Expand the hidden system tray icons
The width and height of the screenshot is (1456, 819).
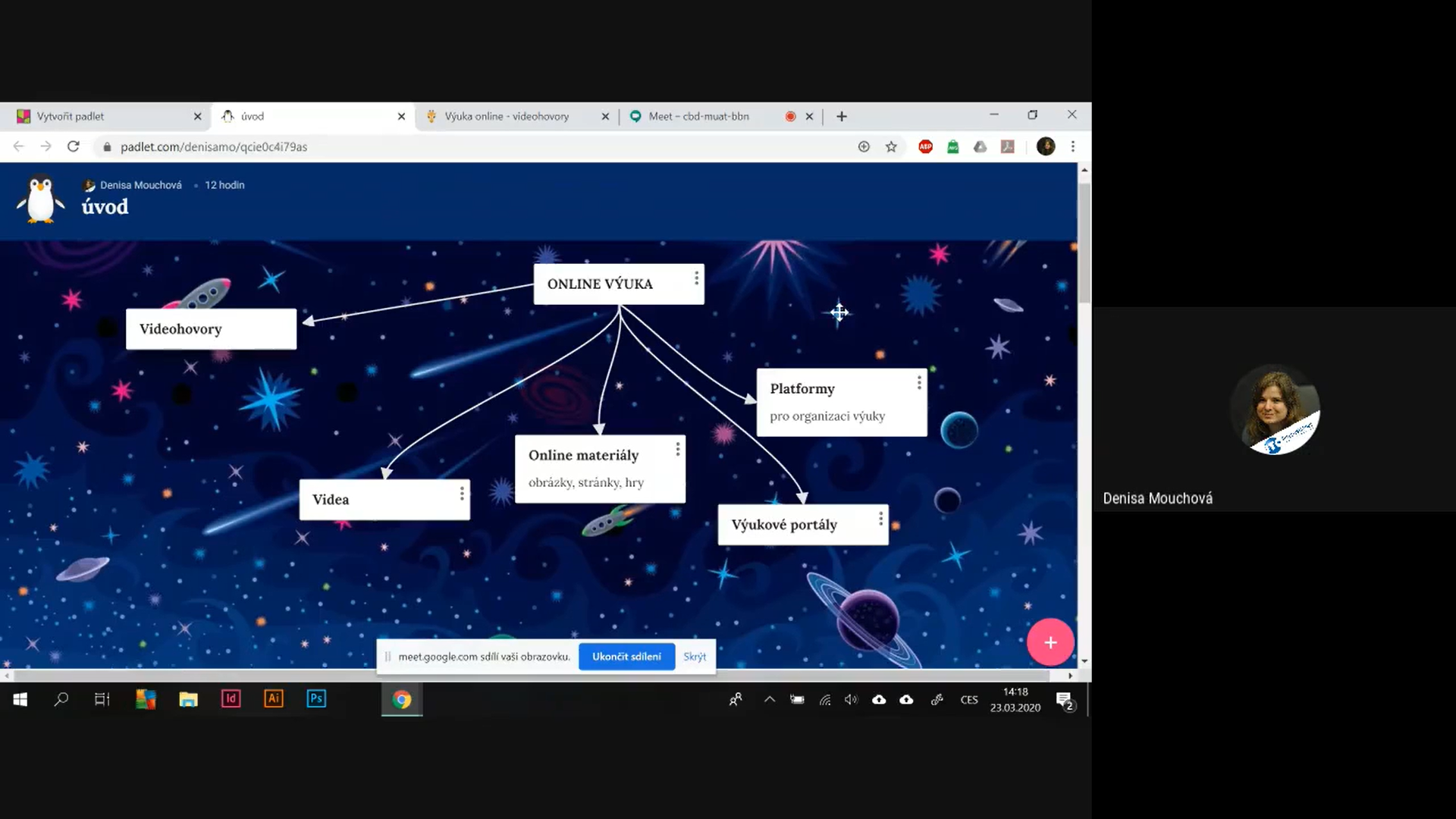click(x=769, y=699)
